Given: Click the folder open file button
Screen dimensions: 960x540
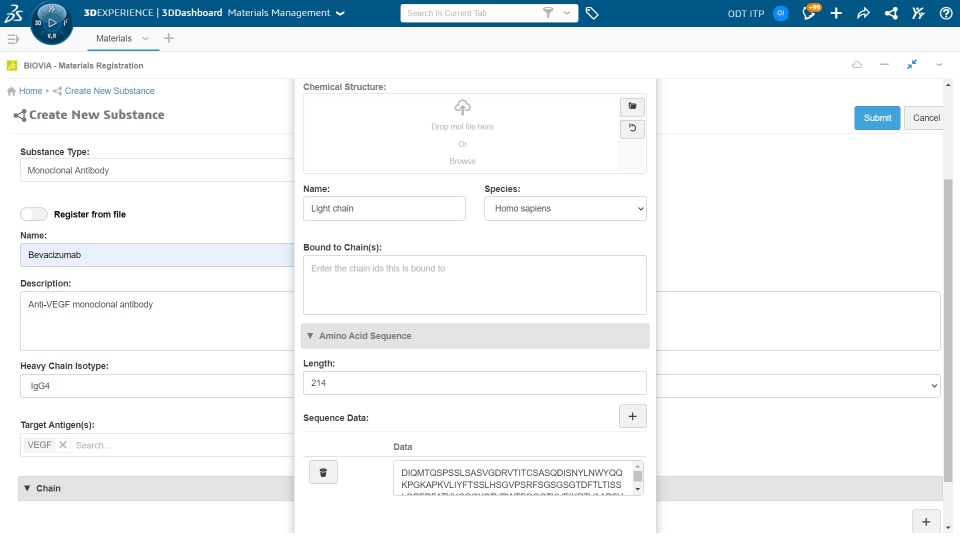Looking at the screenshot, I should click(632, 107).
